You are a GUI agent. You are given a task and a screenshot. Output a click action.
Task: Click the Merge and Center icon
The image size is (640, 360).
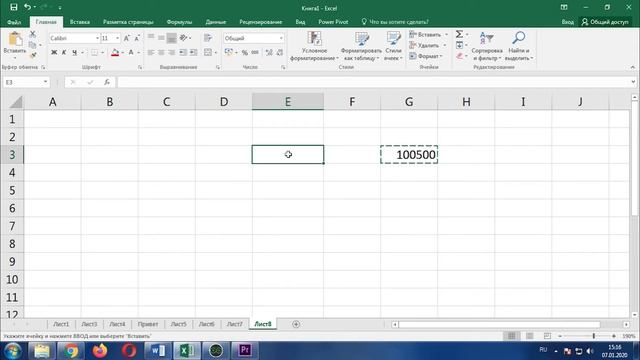click(x=208, y=53)
